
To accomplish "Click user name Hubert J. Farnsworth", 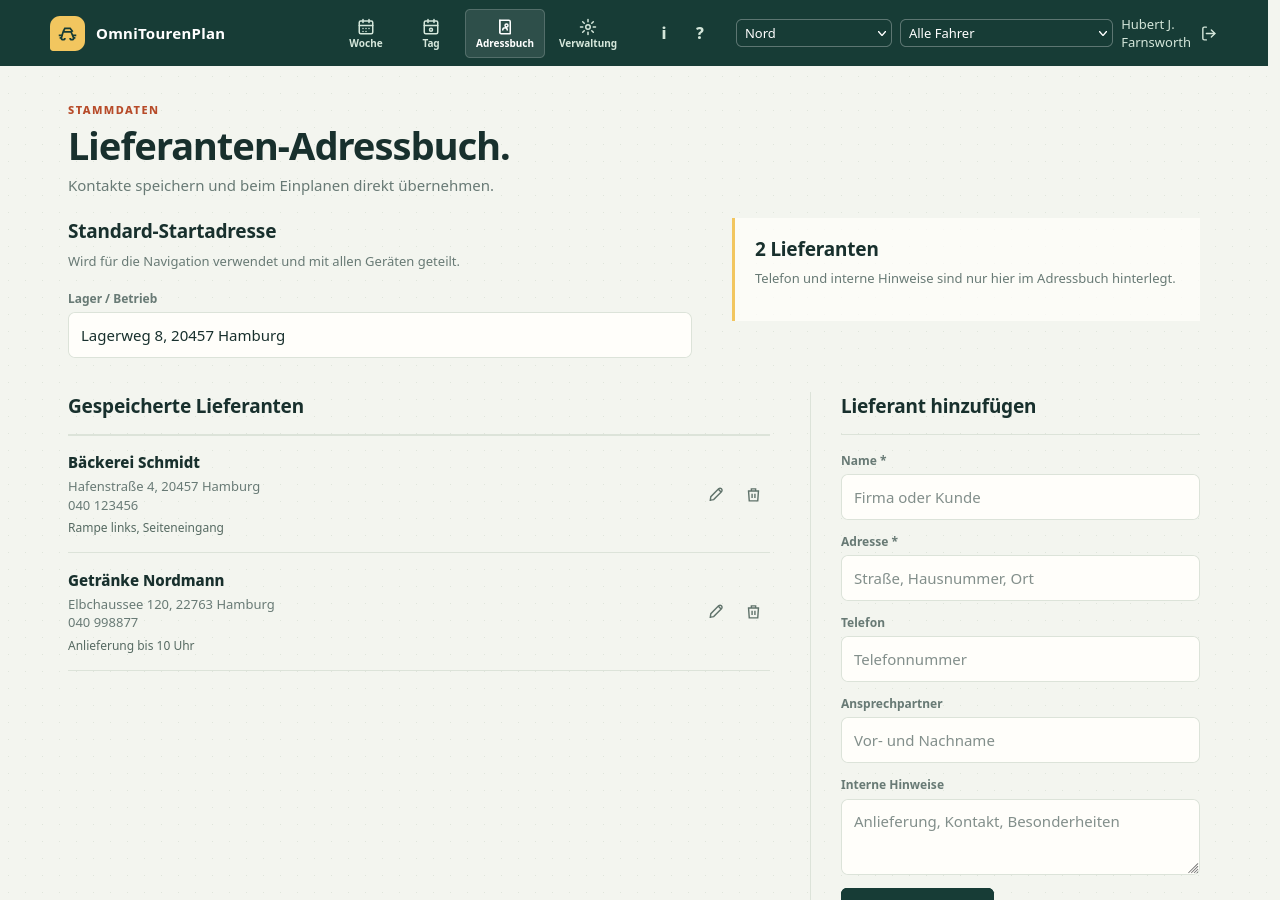I will pos(1156,33).
